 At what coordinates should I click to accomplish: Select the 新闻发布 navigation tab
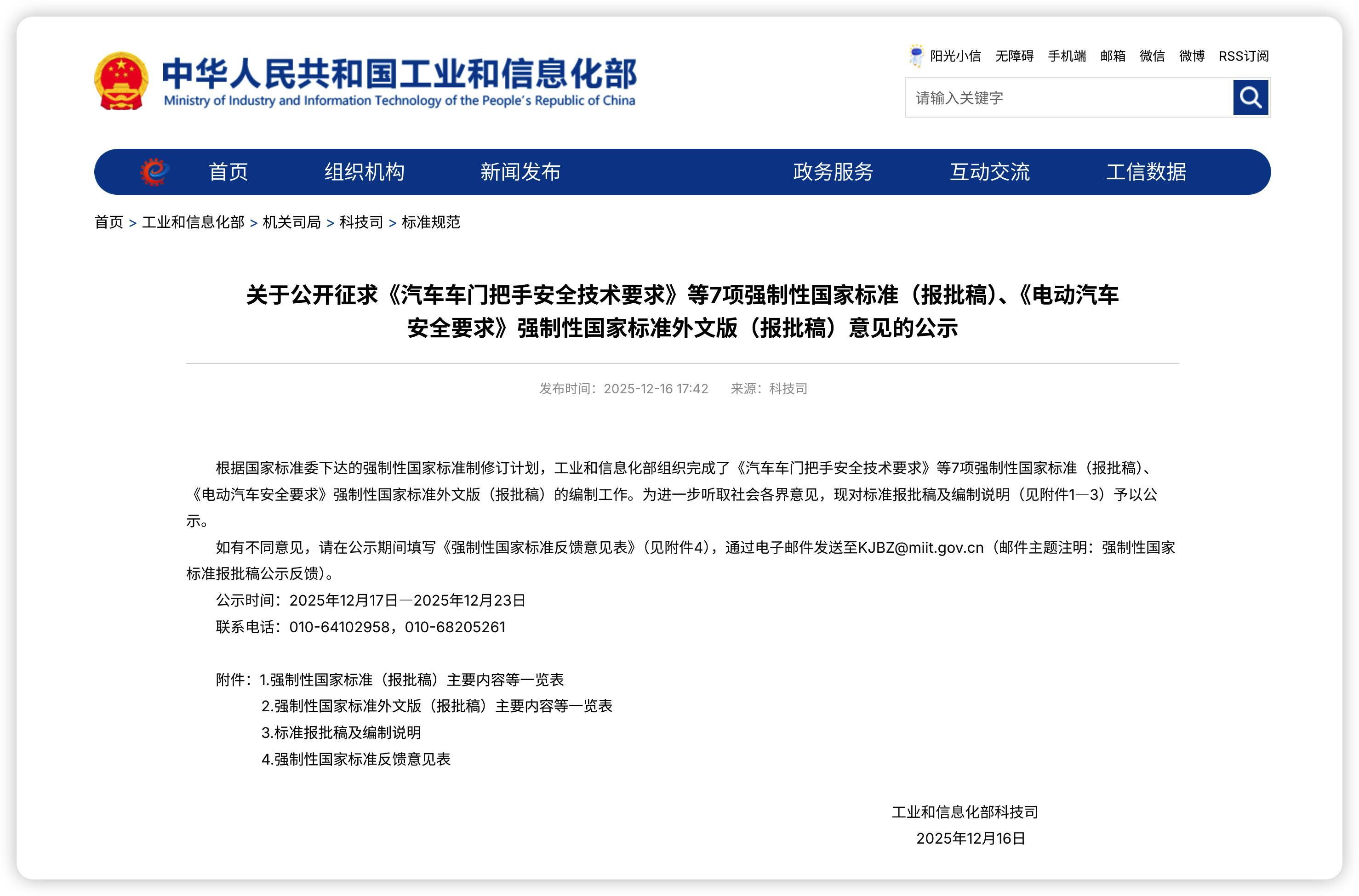[519, 171]
